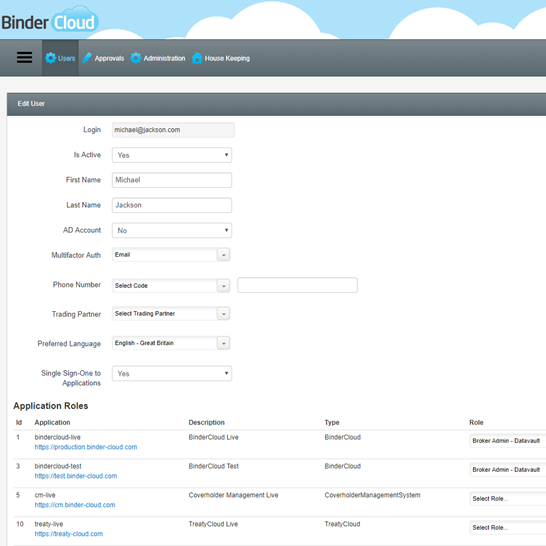Click the Application column header
The width and height of the screenshot is (546, 546).
[52, 422]
